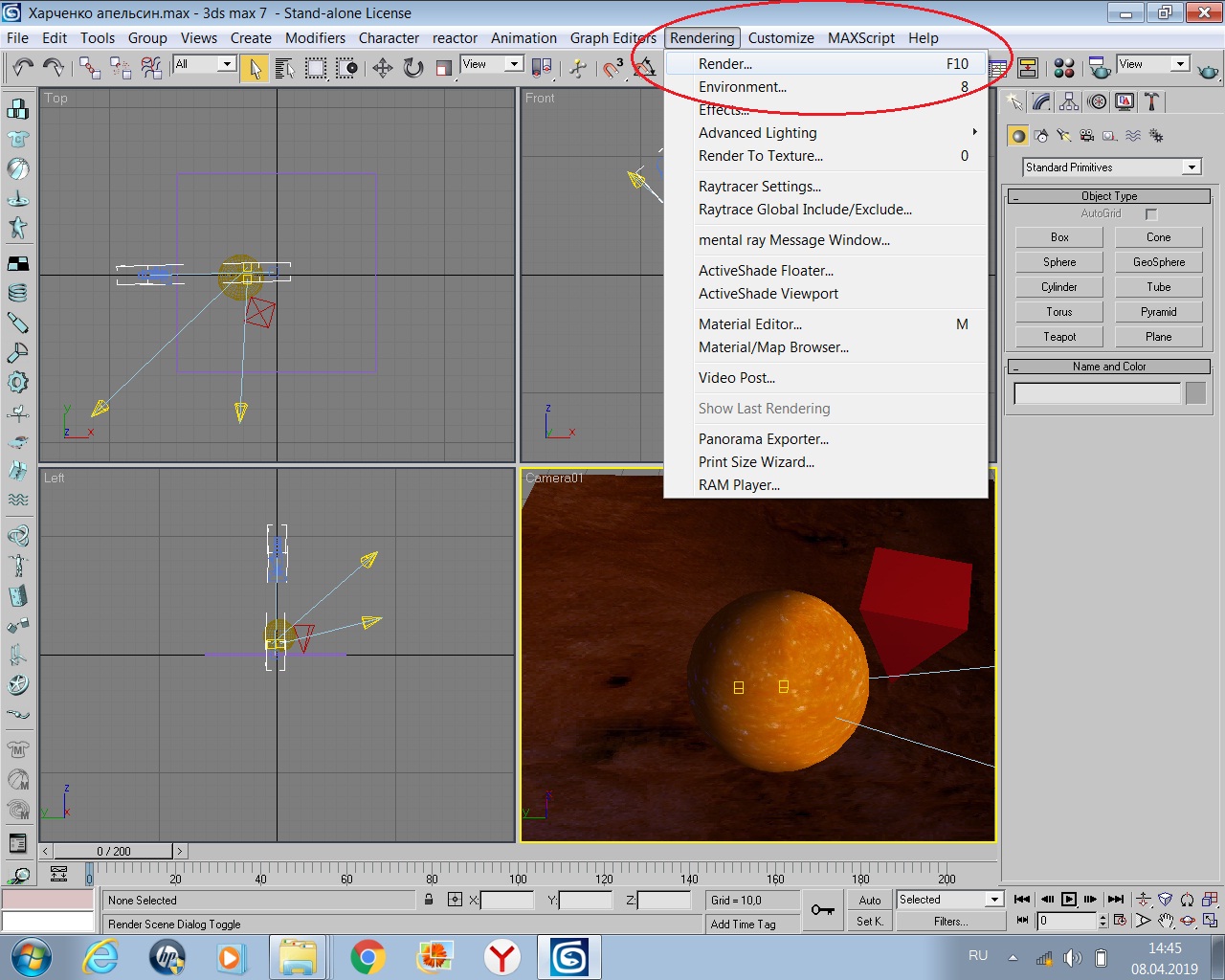Activate Bind to Space Warp tool
The image size is (1225, 980).
pyautogui.click(x=151, y=67)
